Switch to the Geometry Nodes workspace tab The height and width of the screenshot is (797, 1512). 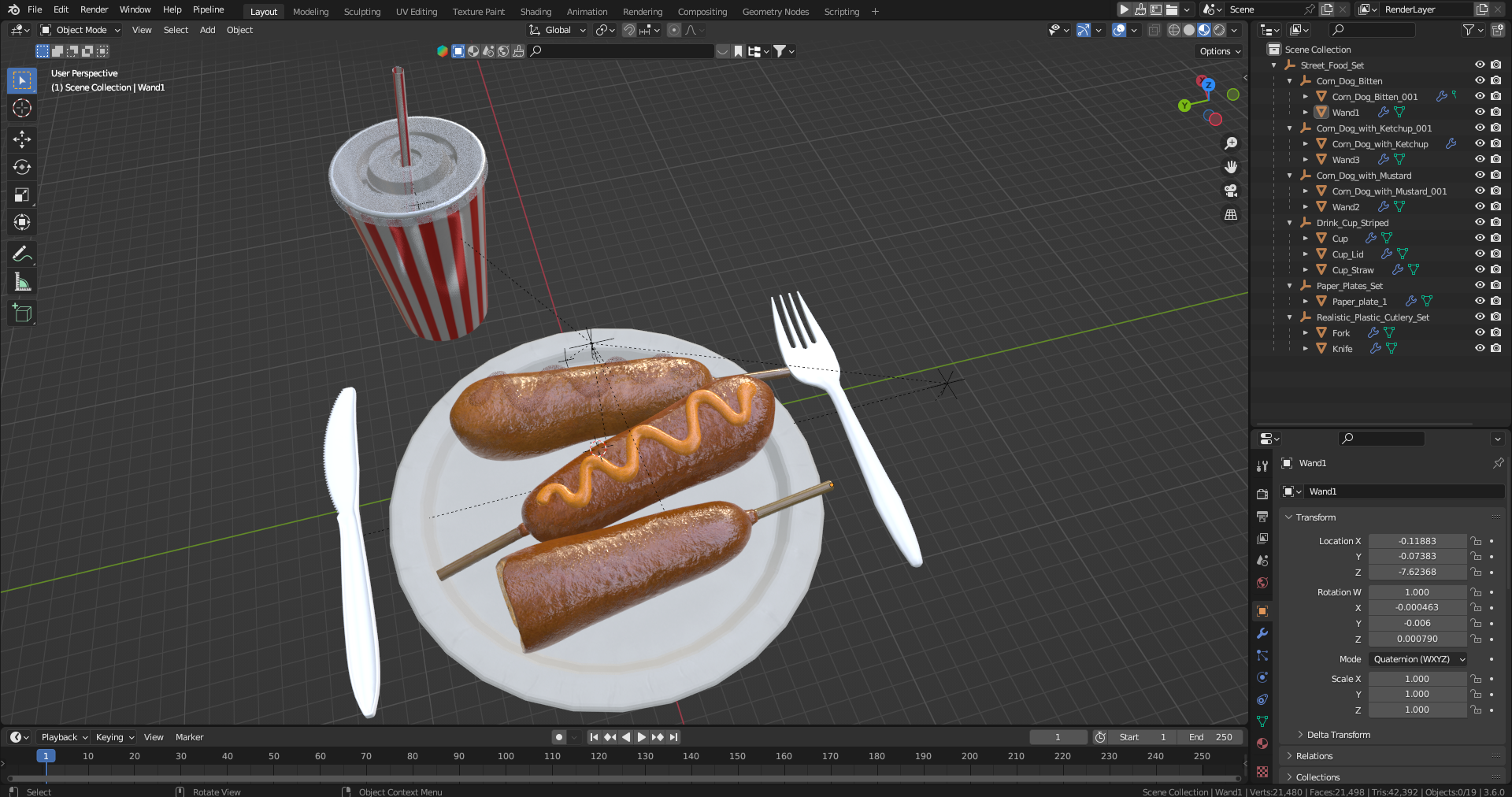click(776, 12)
